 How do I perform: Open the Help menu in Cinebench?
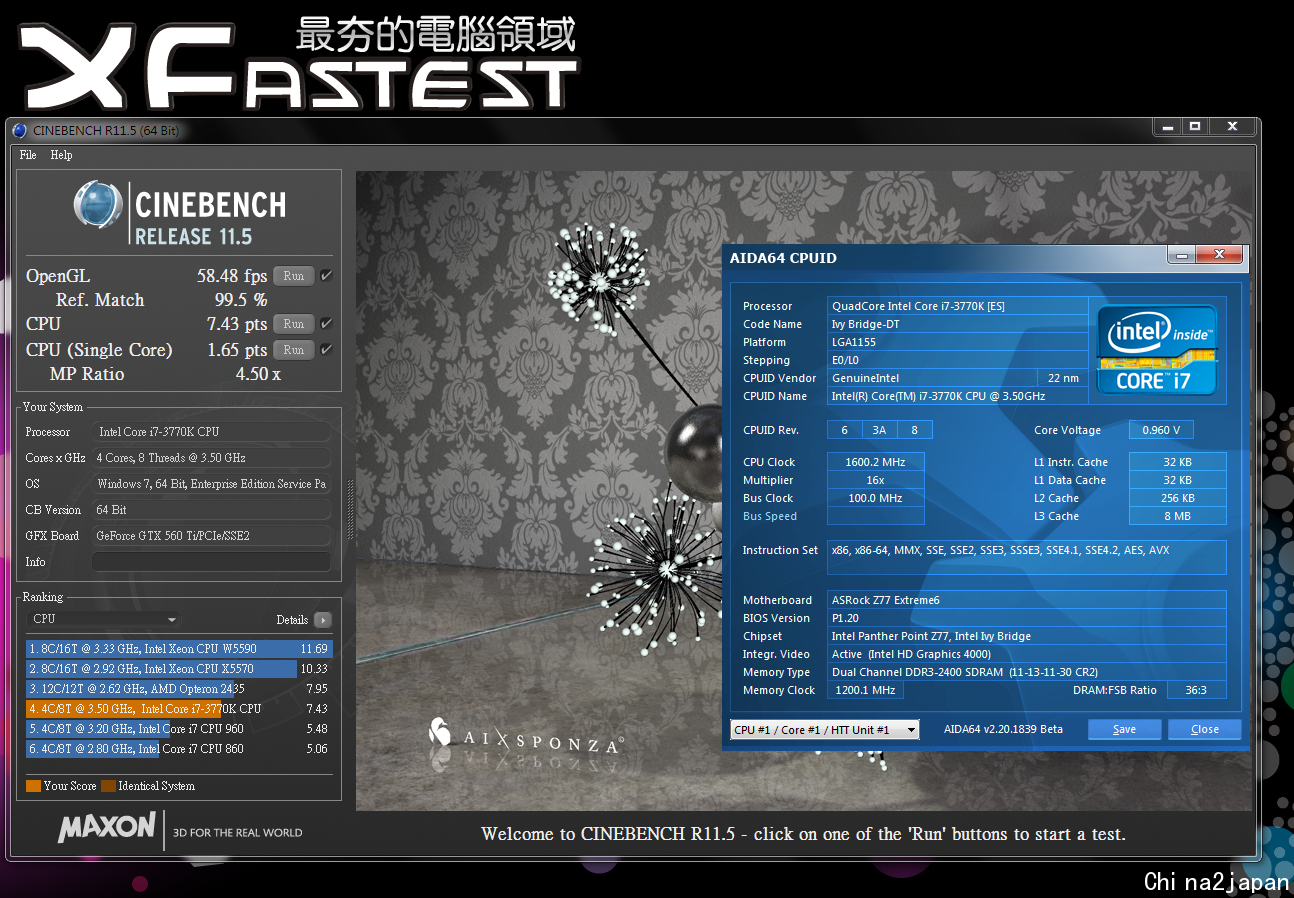point(62,155)
